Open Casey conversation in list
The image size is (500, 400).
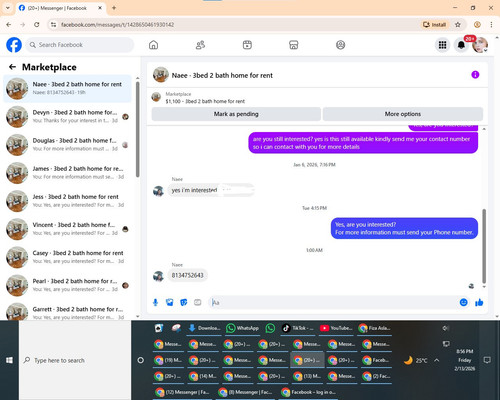coord(67,257)
